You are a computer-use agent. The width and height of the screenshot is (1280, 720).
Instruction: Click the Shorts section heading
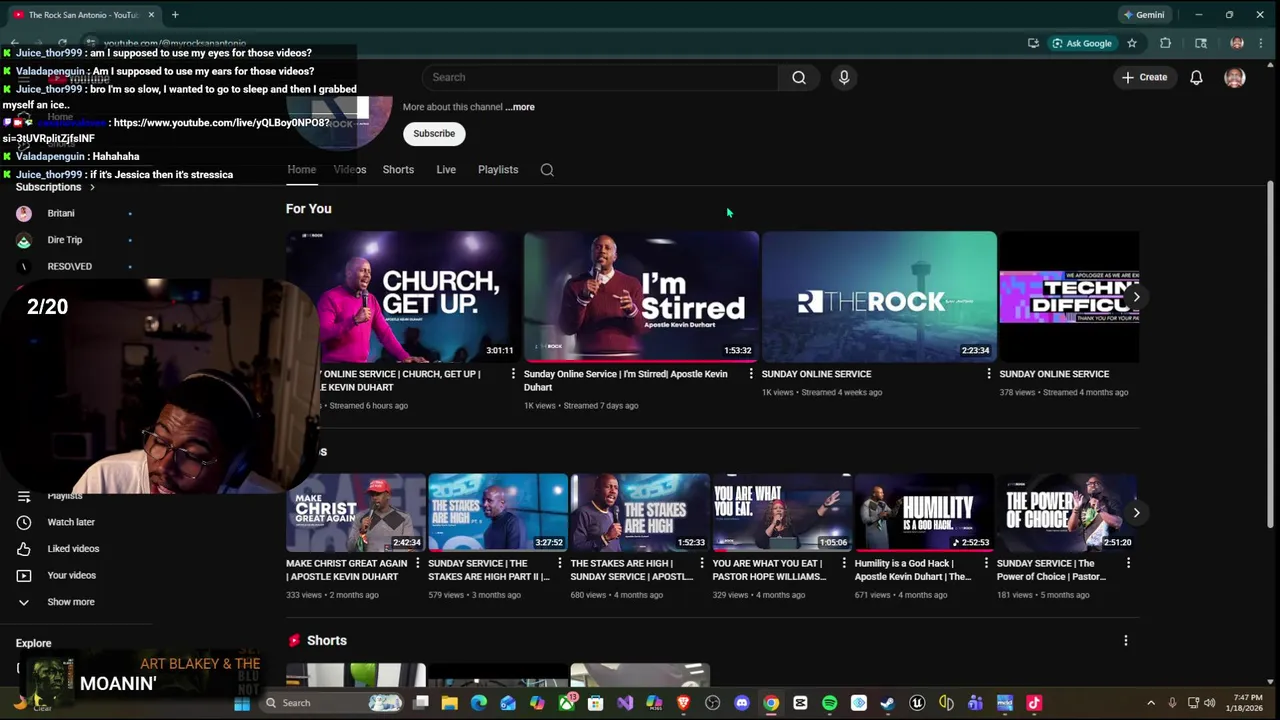[x=327, y=641]
